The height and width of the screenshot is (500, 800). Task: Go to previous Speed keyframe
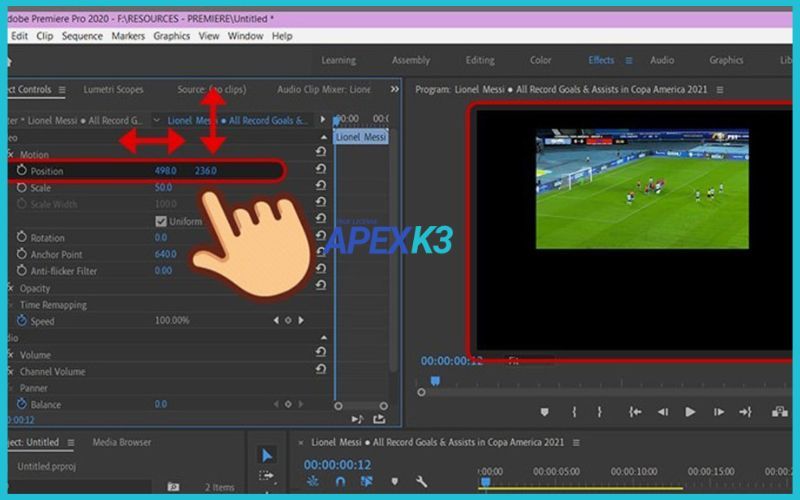tap(276, 320)
